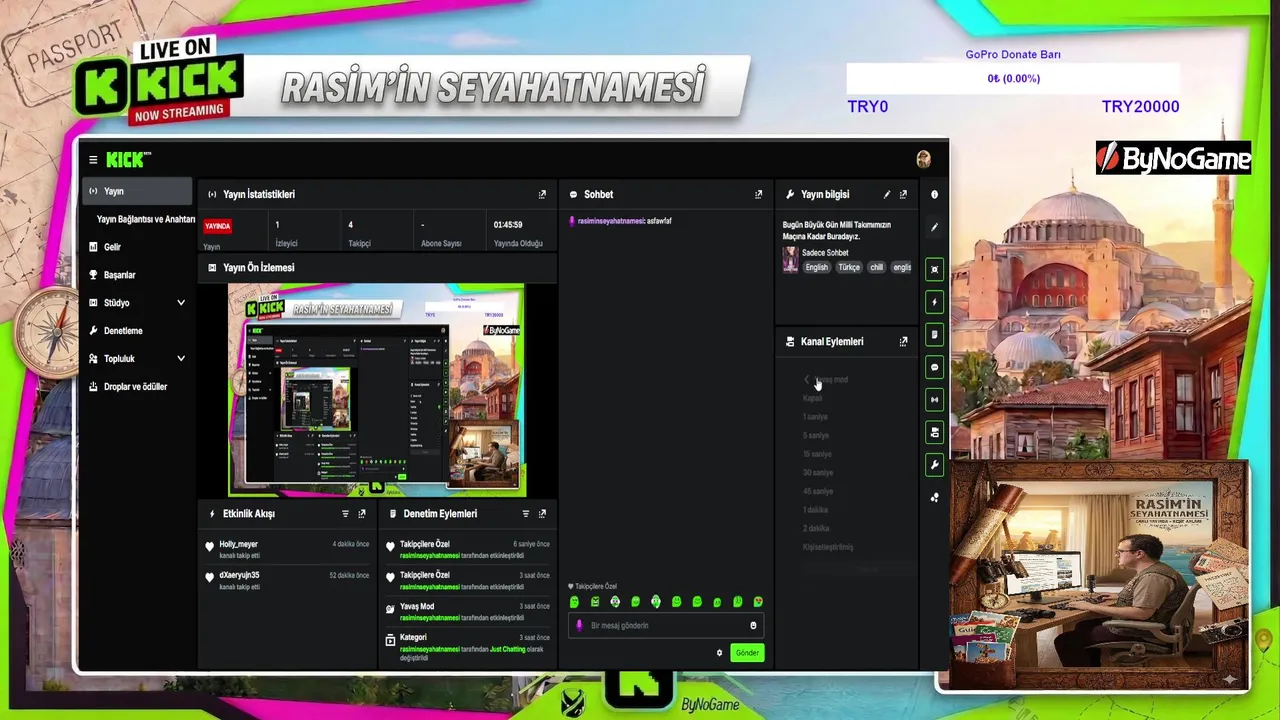Send the chat message with Gönder

(x=747, y=653)
